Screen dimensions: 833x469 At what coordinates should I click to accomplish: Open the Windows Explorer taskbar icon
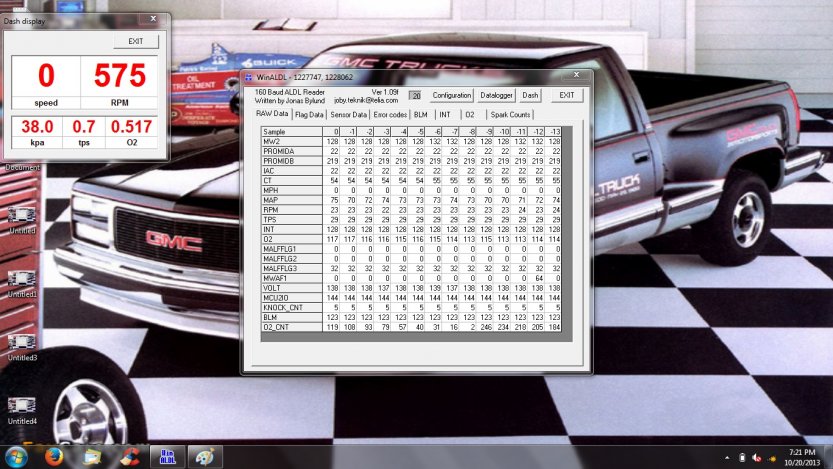pos(92,457)
